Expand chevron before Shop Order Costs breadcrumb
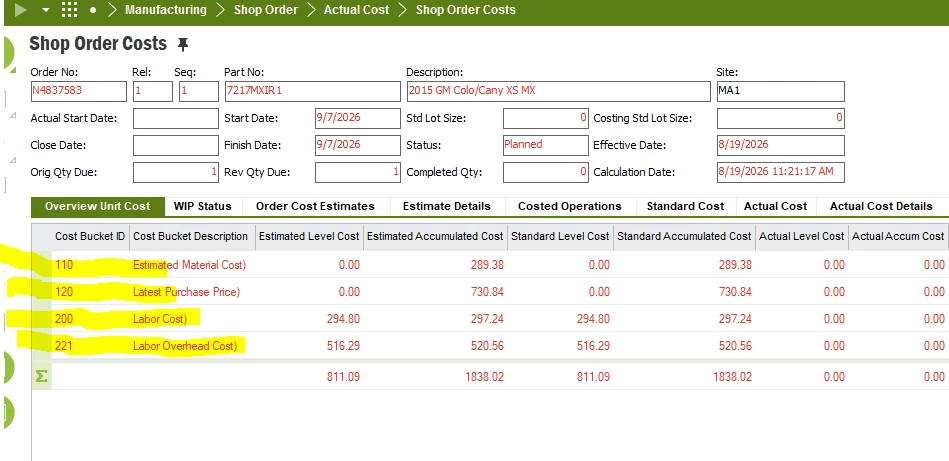 point(402,10)
